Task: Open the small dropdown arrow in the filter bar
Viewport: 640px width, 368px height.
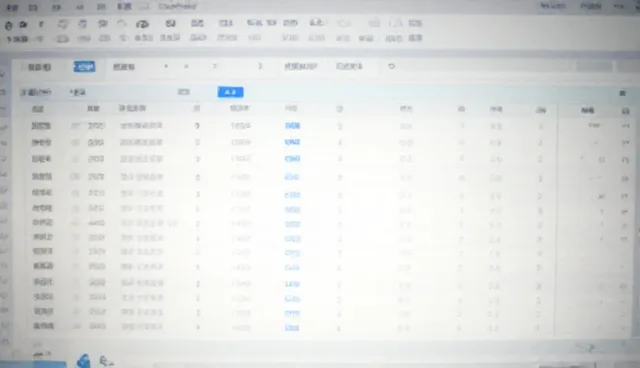Action: pyautogui.click(x=166, y=66)
